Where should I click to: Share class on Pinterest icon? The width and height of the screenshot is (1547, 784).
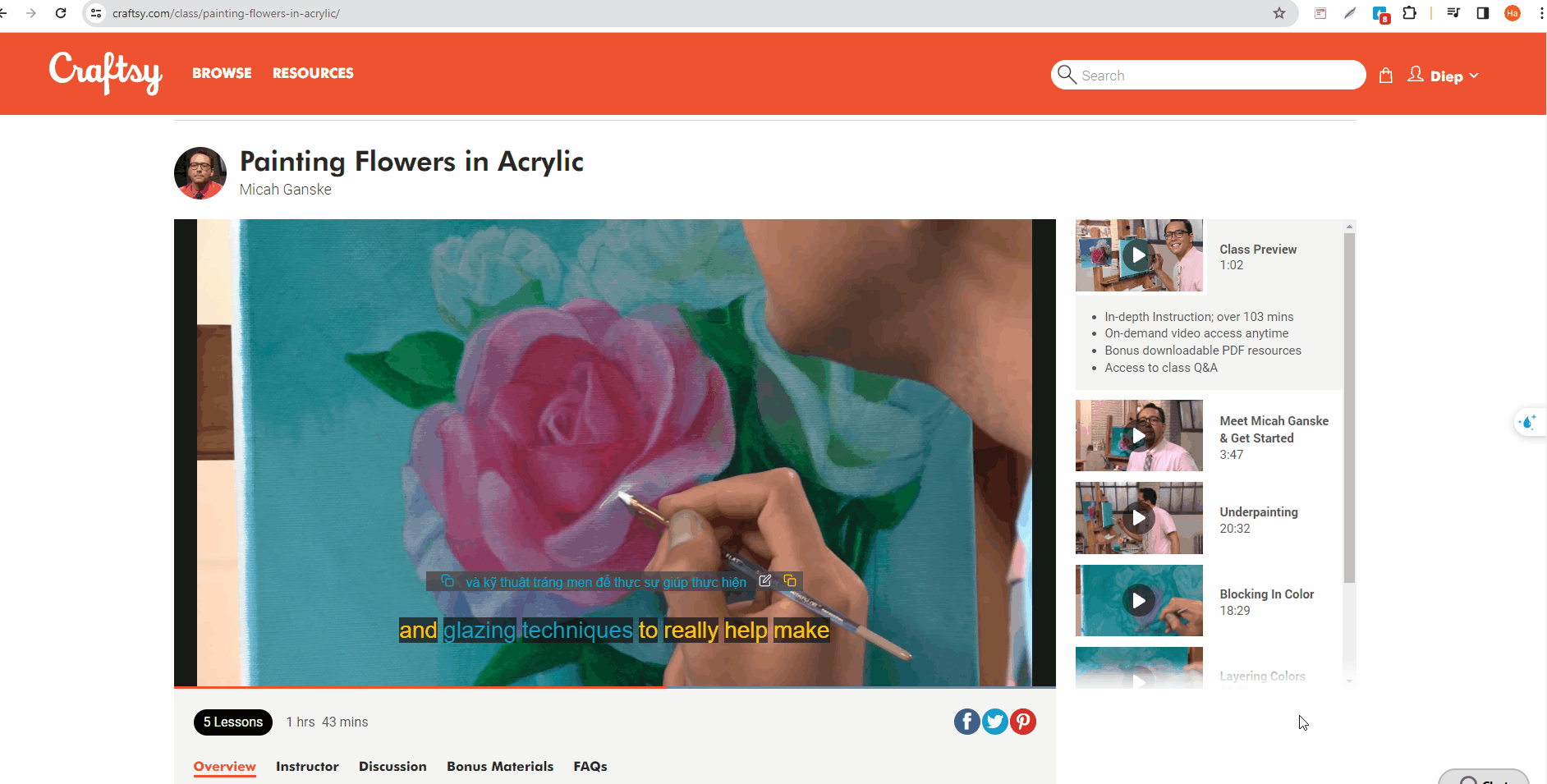[1022, 722]
